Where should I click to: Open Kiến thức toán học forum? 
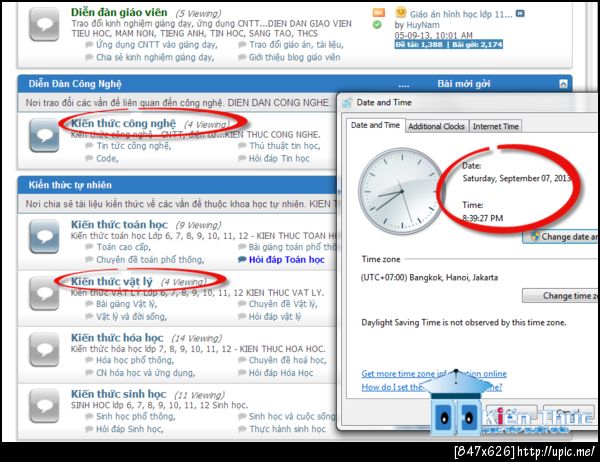point(119,224)
